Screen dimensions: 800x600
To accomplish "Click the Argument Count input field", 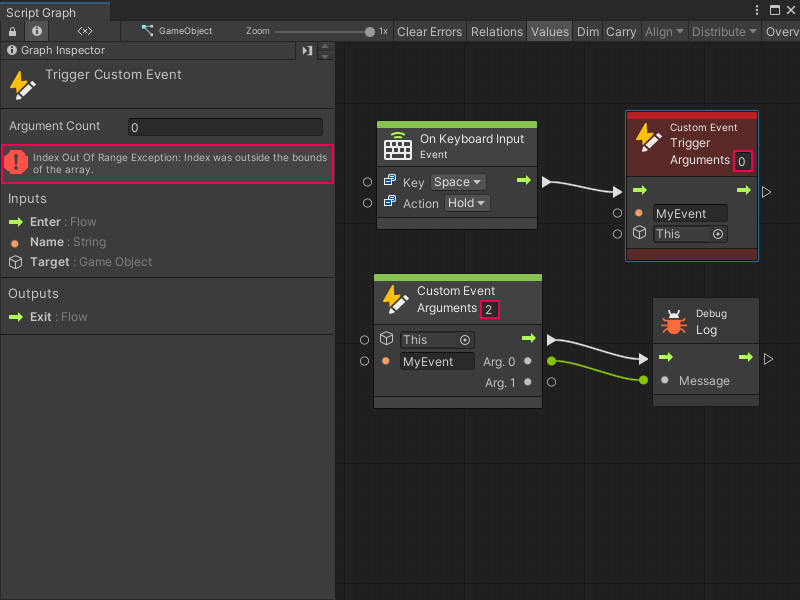I will [225, 127].
